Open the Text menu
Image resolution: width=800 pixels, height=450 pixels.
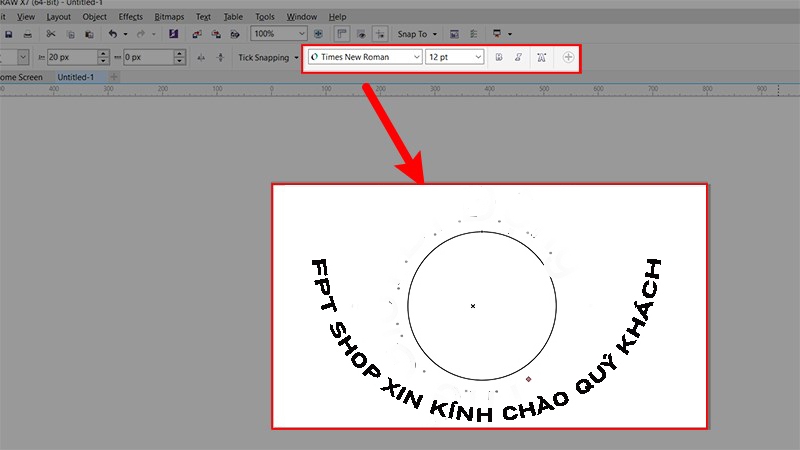coord(204,17)
